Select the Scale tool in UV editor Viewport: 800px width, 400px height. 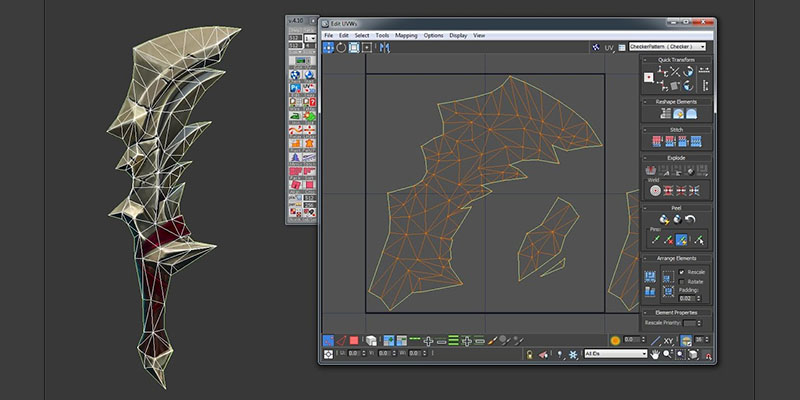354,47
